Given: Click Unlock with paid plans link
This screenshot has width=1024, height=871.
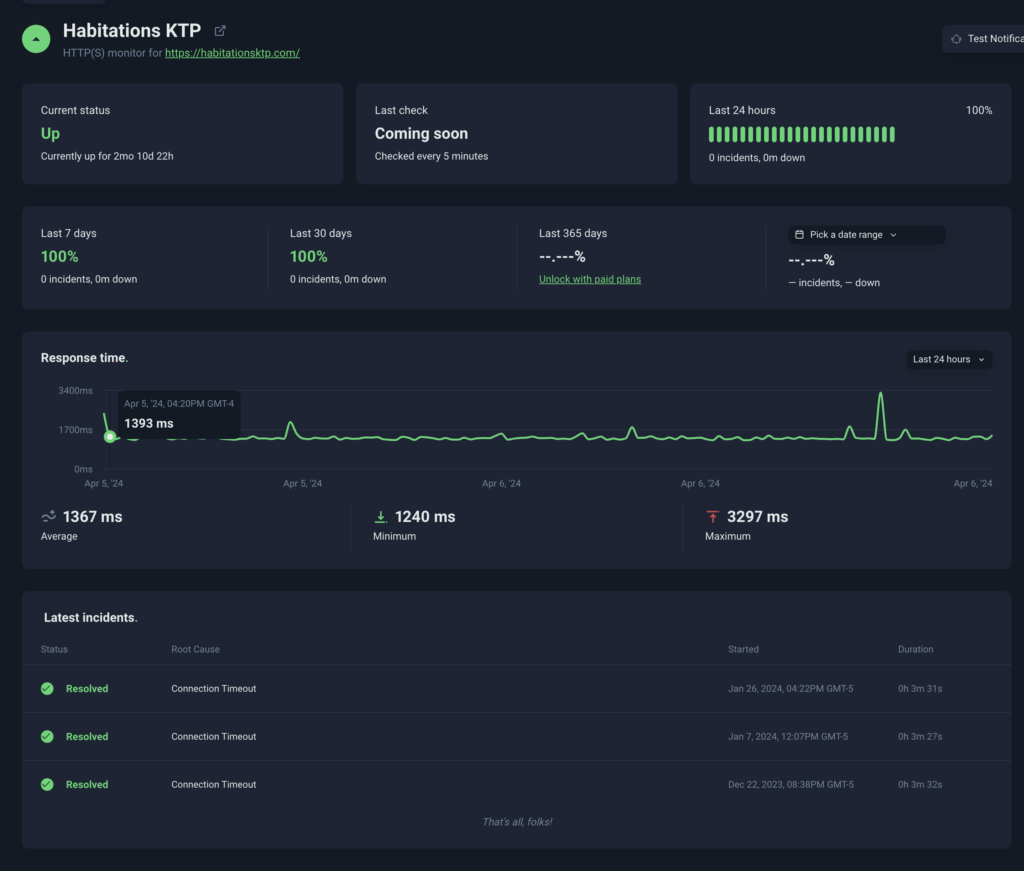Looking at the screenshot, I should click(x=590, y=280).
